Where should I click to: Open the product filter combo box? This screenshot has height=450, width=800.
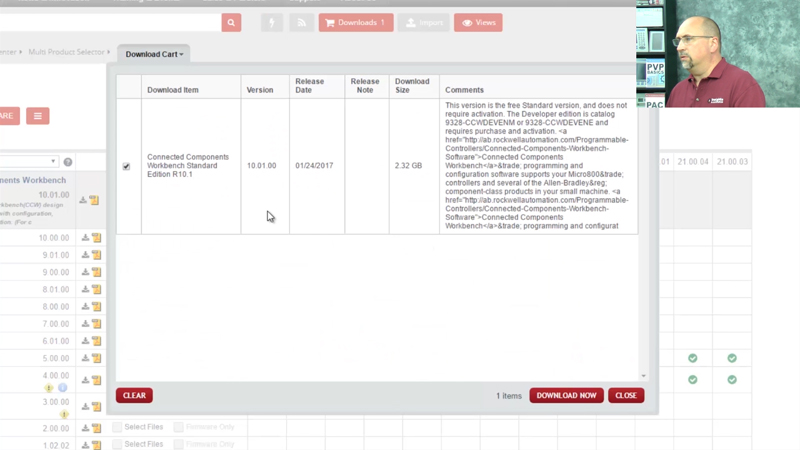pyautogui.click(x=28, y=161)
